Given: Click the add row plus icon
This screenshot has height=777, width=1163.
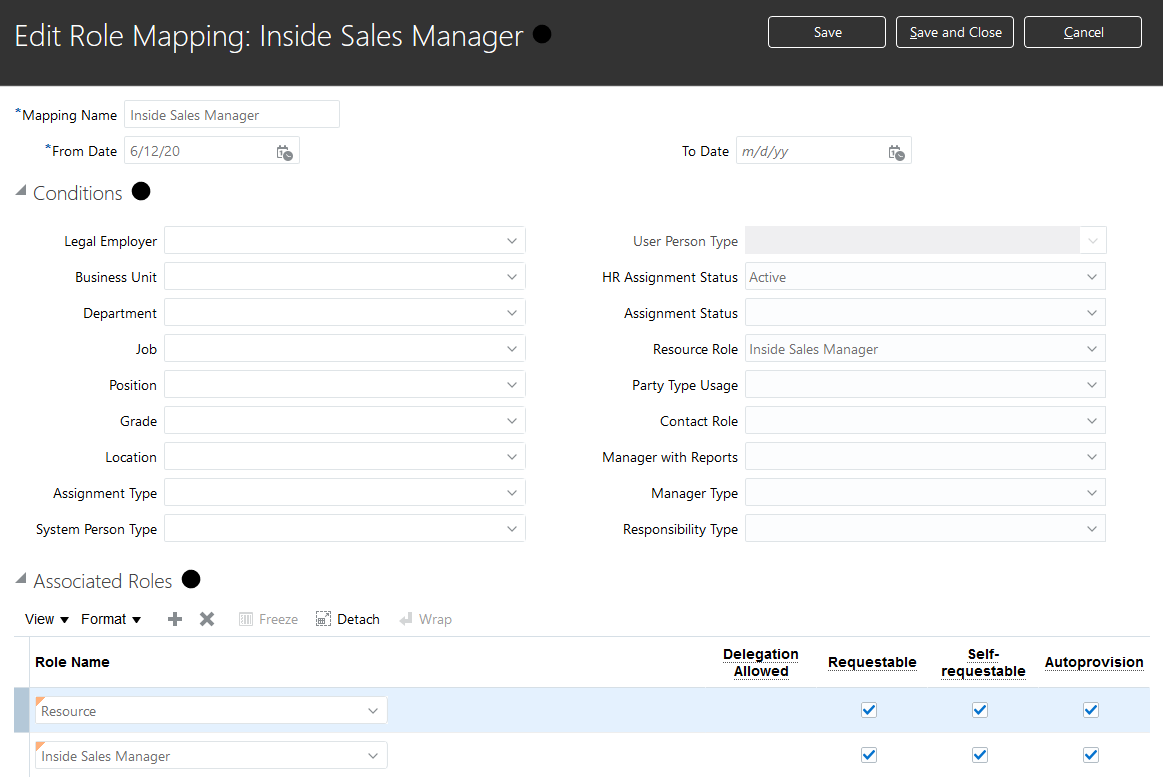Looking at the screenshot, I should (x=175, y=619).
